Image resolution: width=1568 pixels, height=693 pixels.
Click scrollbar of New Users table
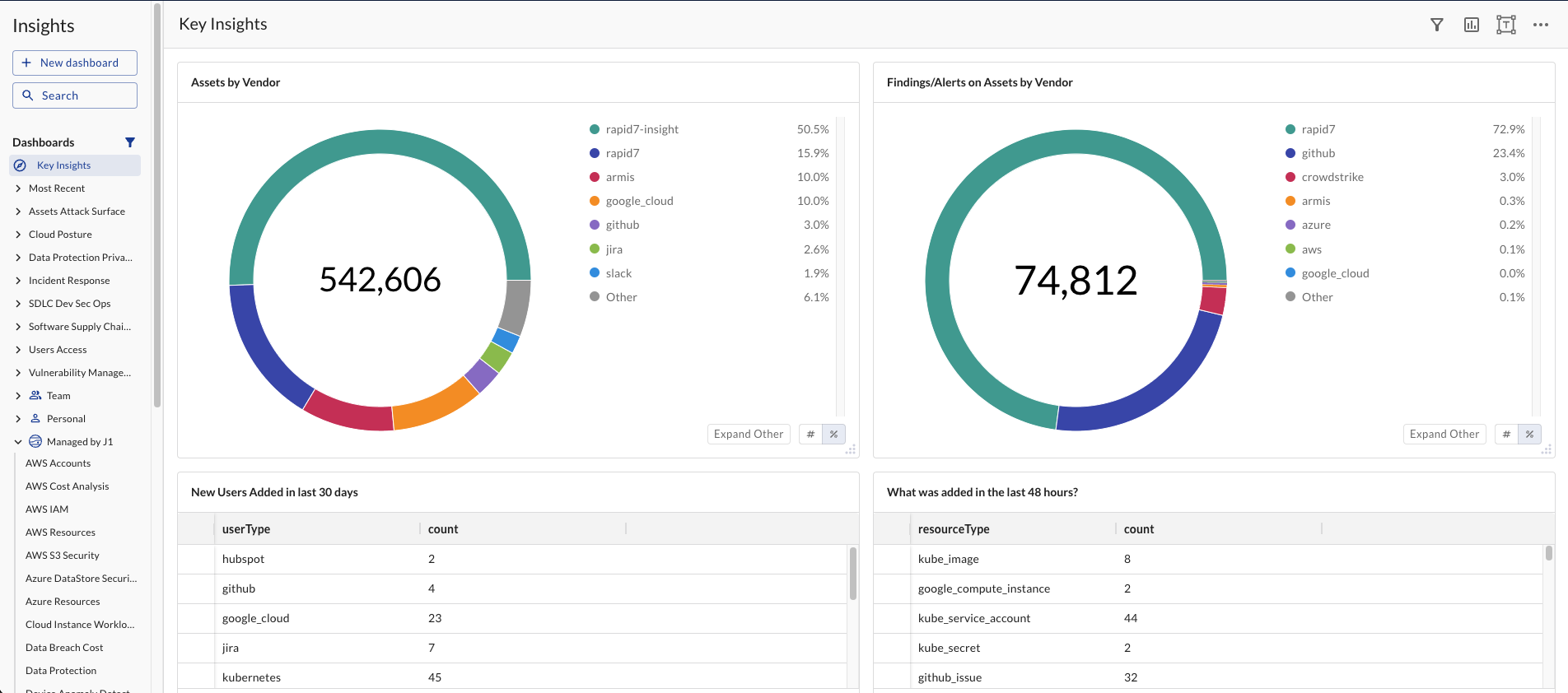click(853, 574)
